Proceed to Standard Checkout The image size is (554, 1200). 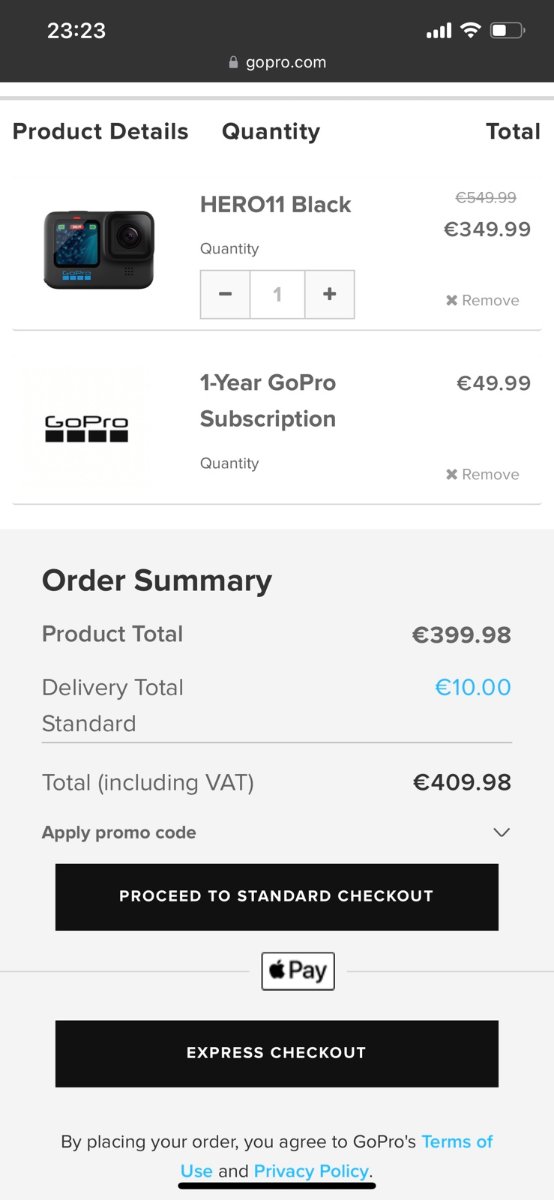point(277,897)
